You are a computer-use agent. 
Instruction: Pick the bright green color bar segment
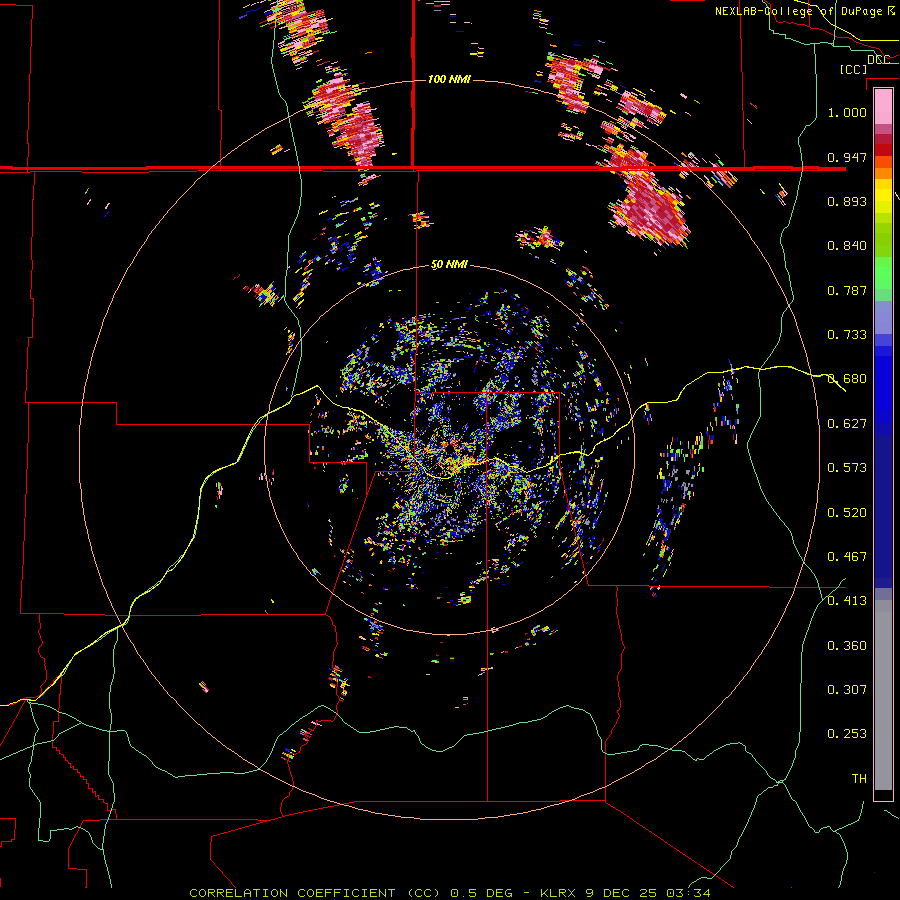click(883, 273)
